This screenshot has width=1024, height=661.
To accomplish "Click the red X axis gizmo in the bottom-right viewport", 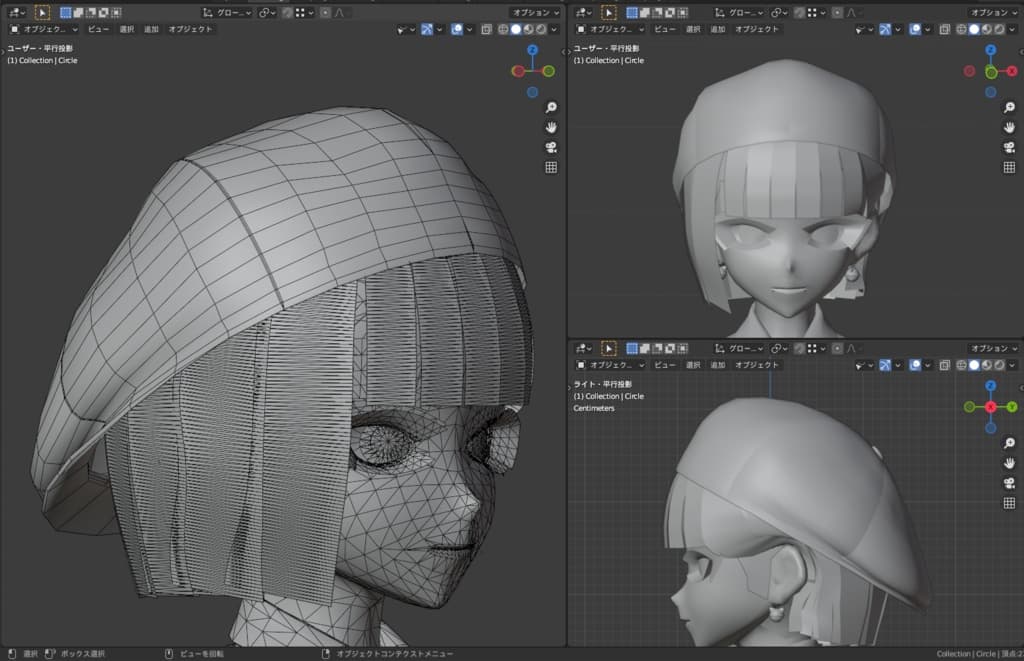I will pyautogui.click(x=990, y=407).
